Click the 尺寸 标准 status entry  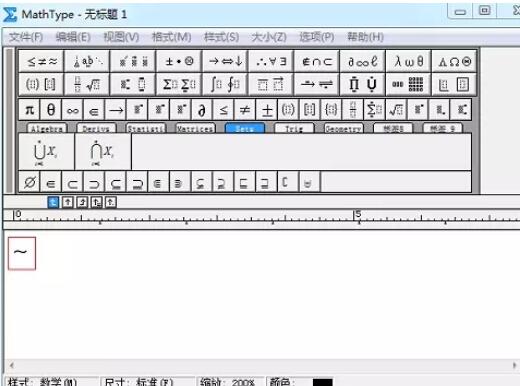[x=148, y=382]
